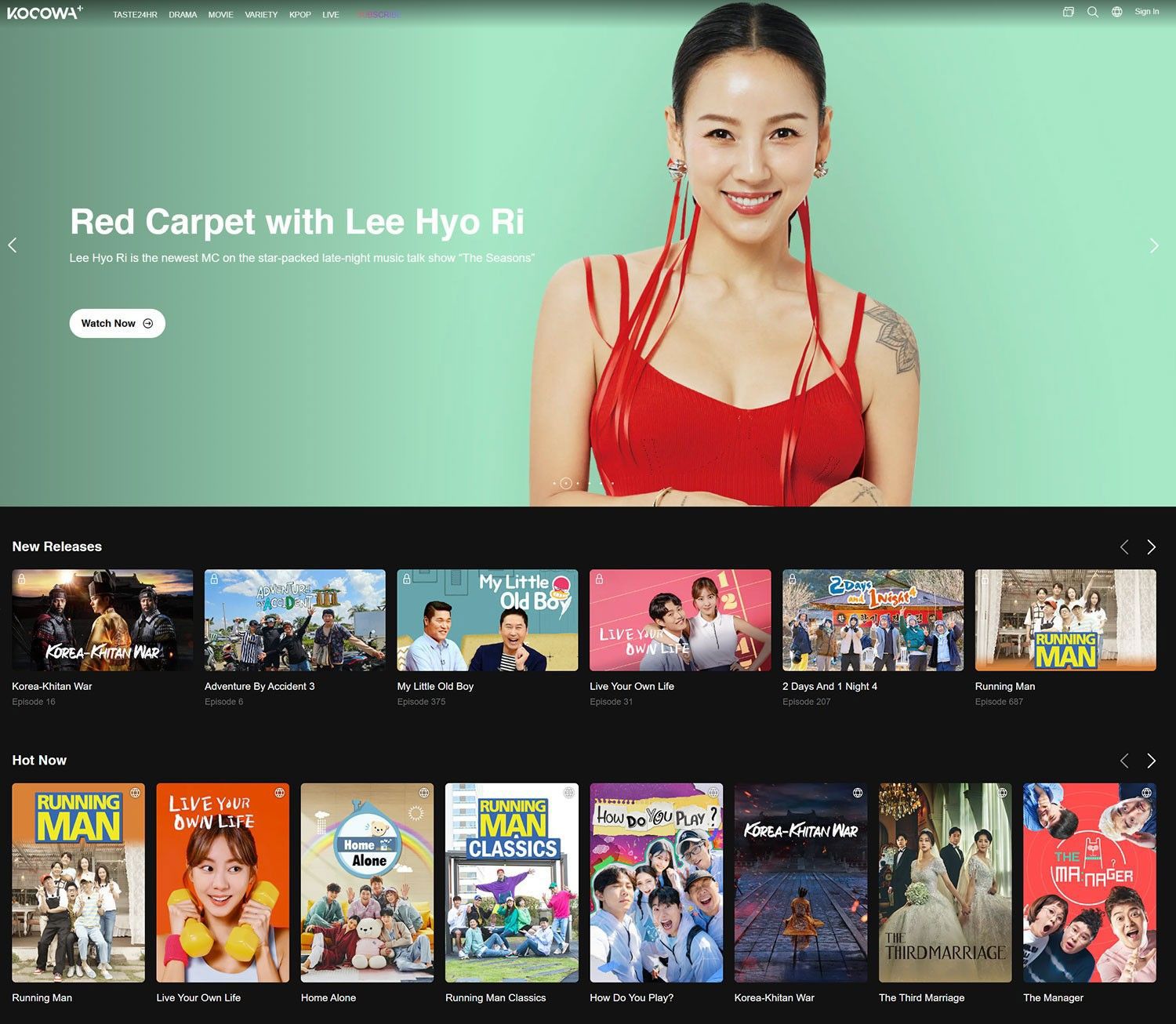The width and height of the screenshot is (1176, 1024).
Task: Click the "Episode 687" text
Action: point(999,702)
